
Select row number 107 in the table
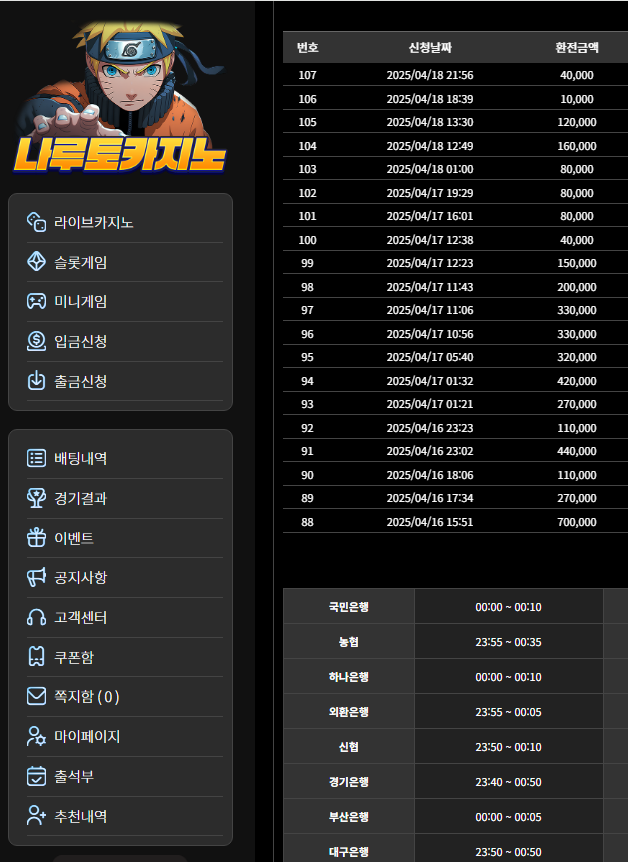(307, 75)
